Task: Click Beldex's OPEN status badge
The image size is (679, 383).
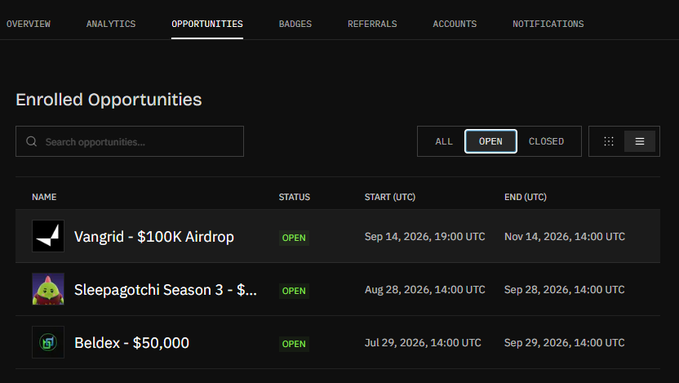Action: [x=294, y=344]
